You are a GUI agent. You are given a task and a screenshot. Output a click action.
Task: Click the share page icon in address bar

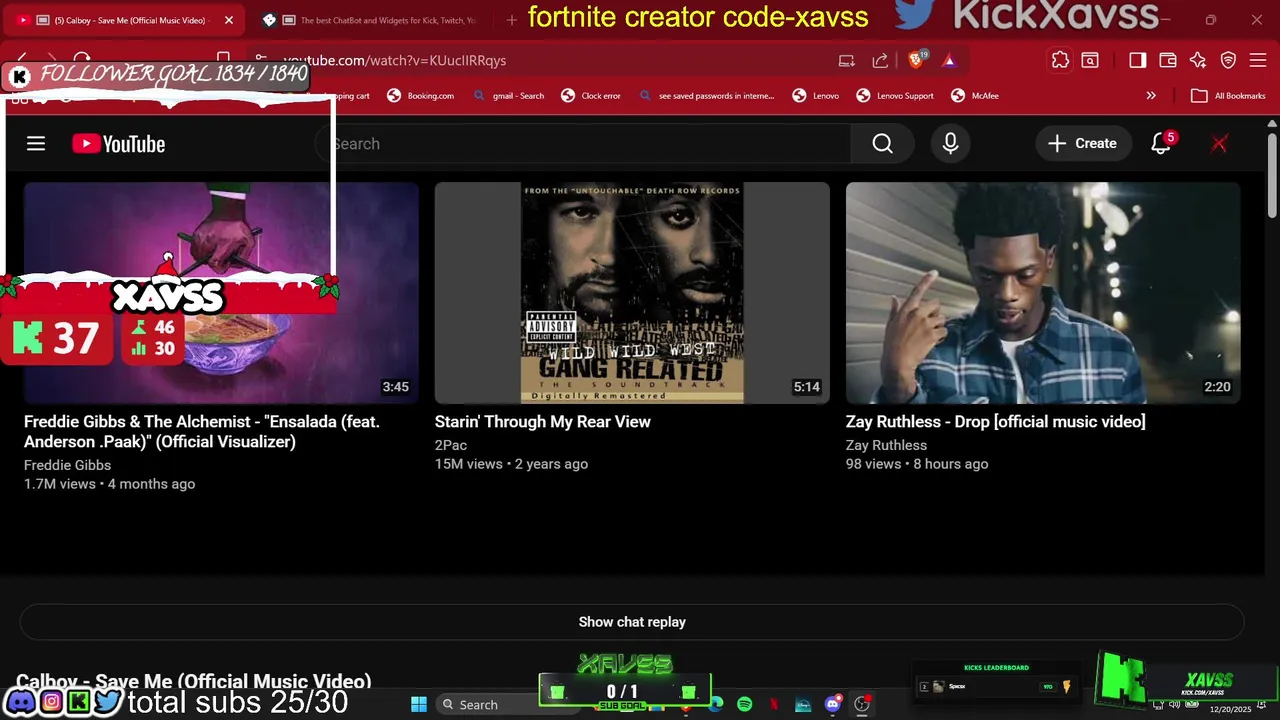[880, 60]
